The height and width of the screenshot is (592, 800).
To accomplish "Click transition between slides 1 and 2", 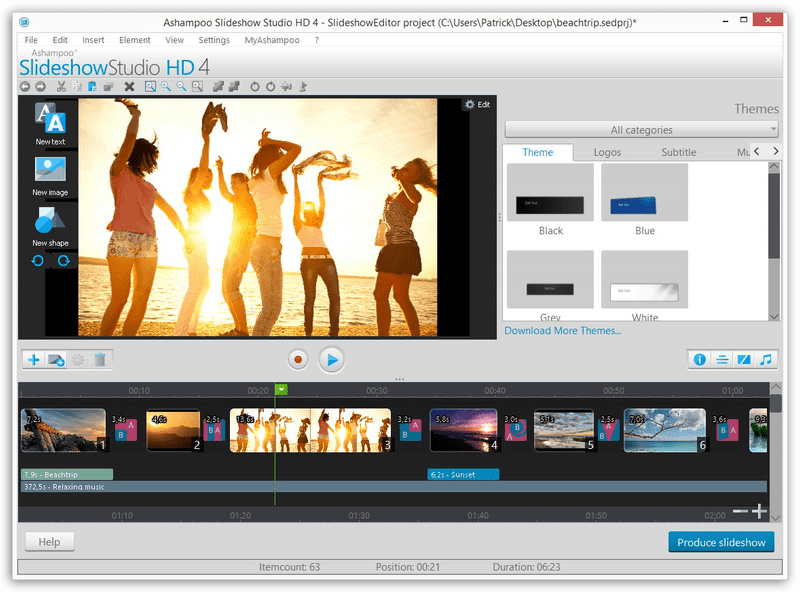I will (124, 429).
